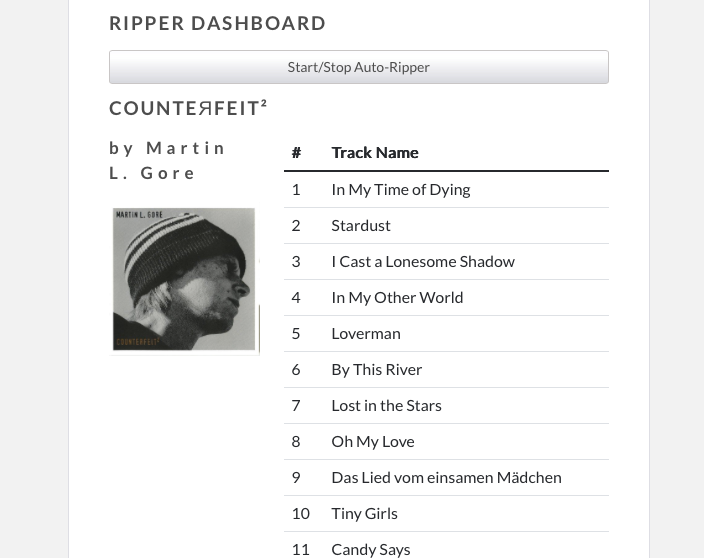Select 'Lost in the Stars' track
The height and width of the screenshot is (558, 704).
click(386, 405)
